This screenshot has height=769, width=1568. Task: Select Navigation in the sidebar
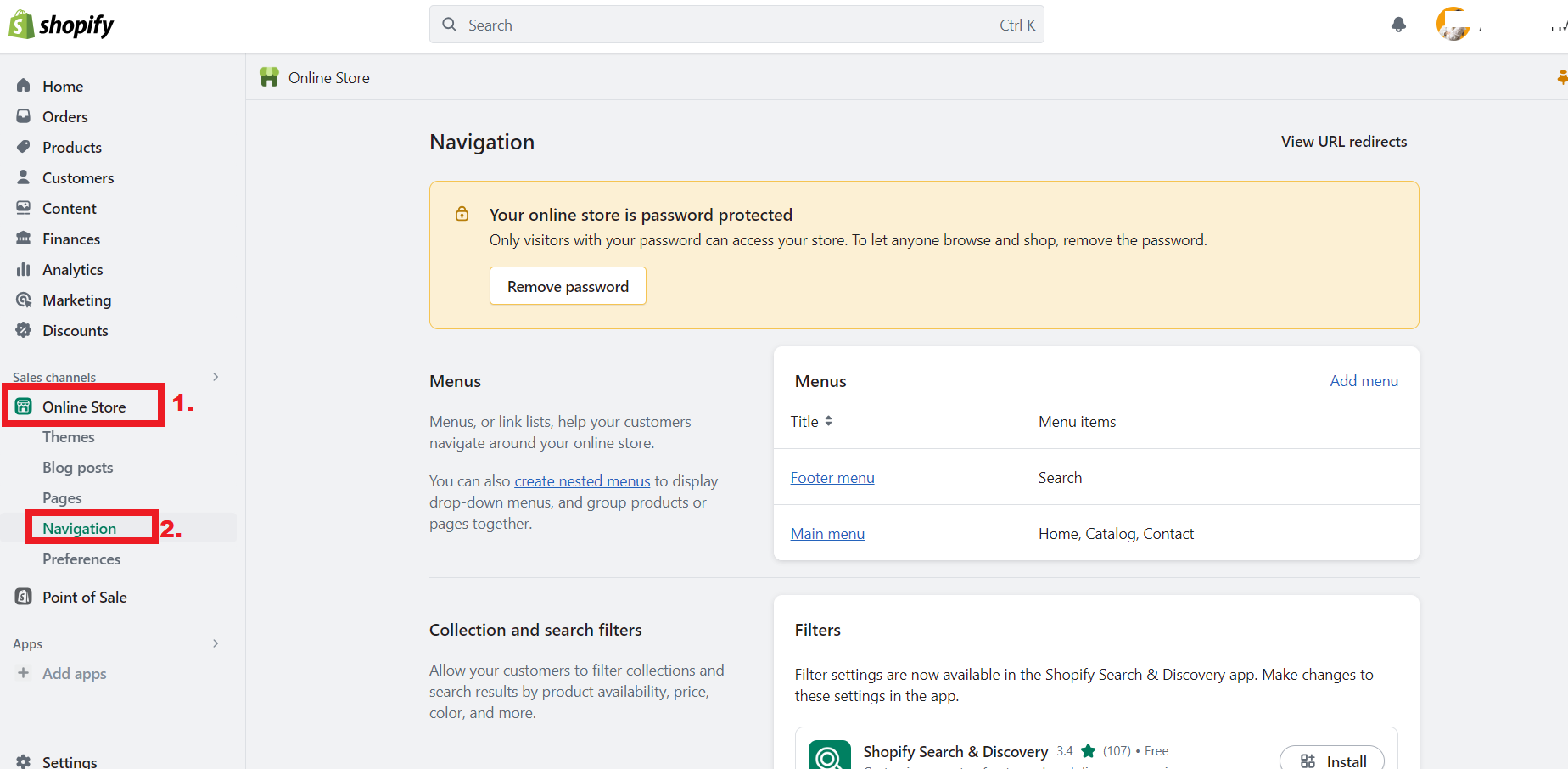coord(80,529)
